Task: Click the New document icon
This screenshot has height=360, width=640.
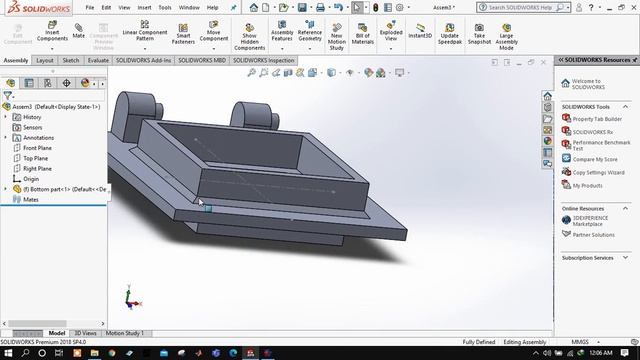Action: (266, 7)
